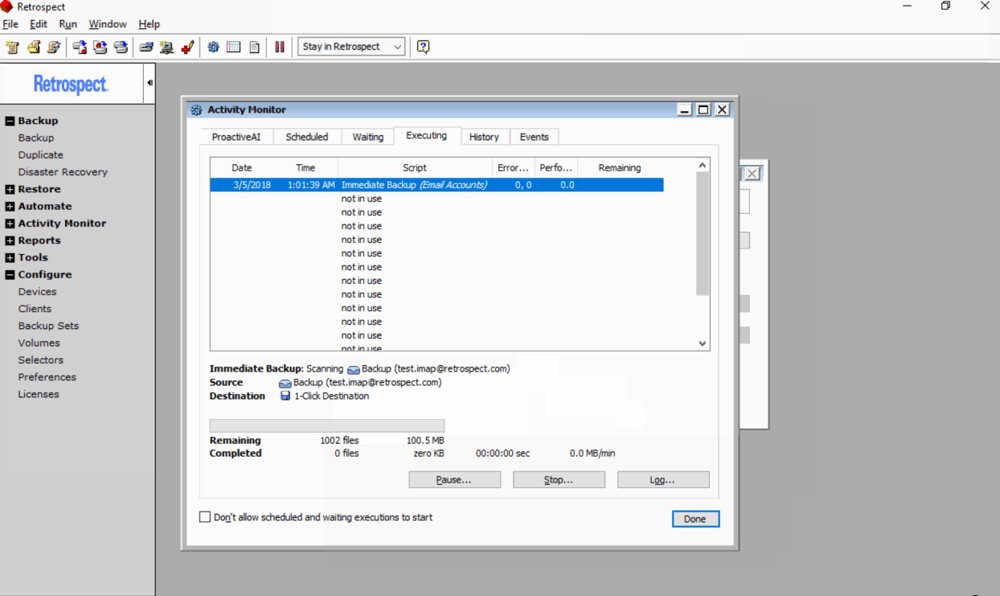The image size is (1000, 596).
Task: Enable "Don't allow scheduled and waiting executions" checkbox
Action: pyautogui.click(x=205, y=517)
